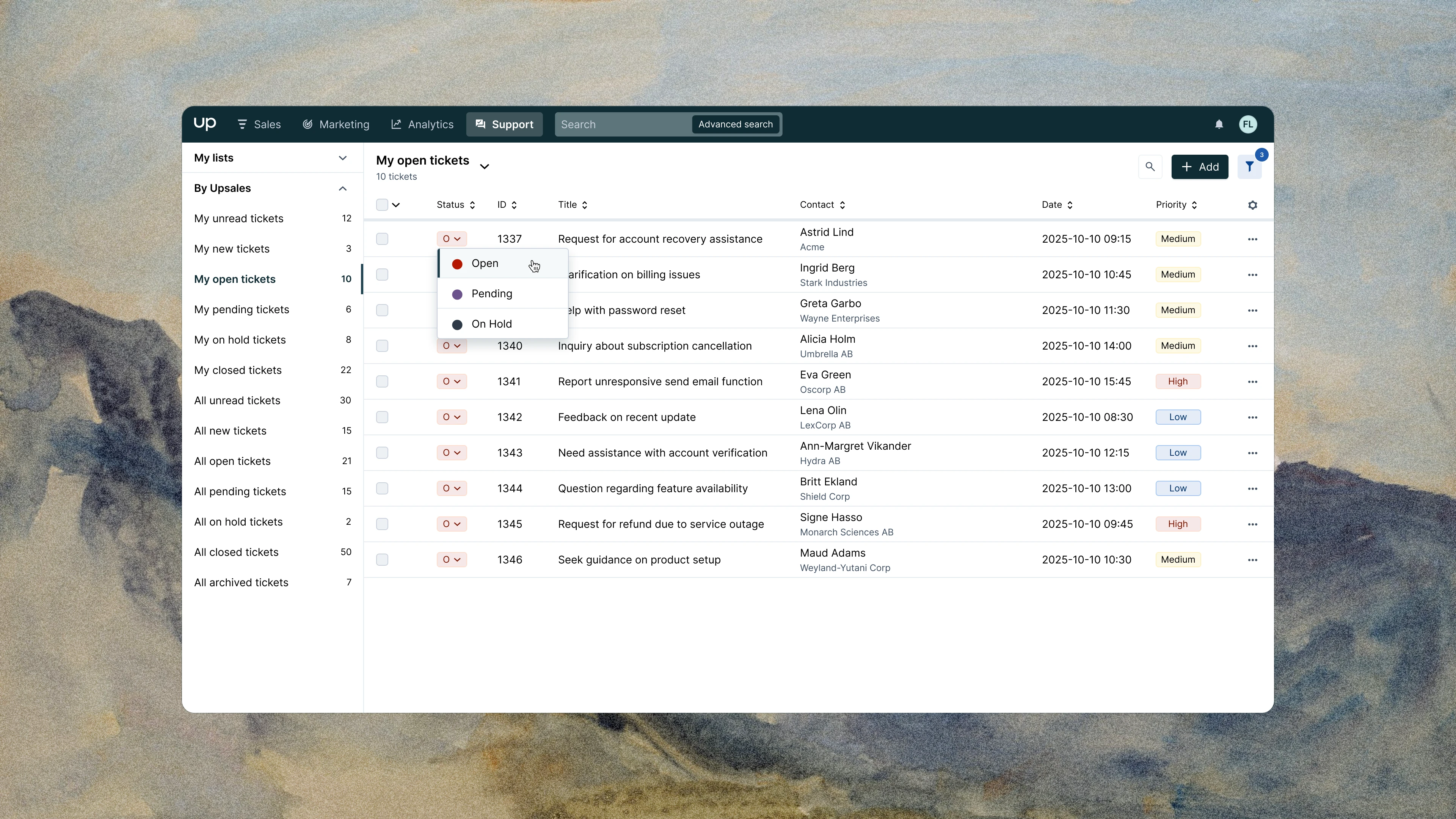The image size is (1456, 819).
Task: Select checkbox for ticket 1342
Action: [x=382, y=417]
